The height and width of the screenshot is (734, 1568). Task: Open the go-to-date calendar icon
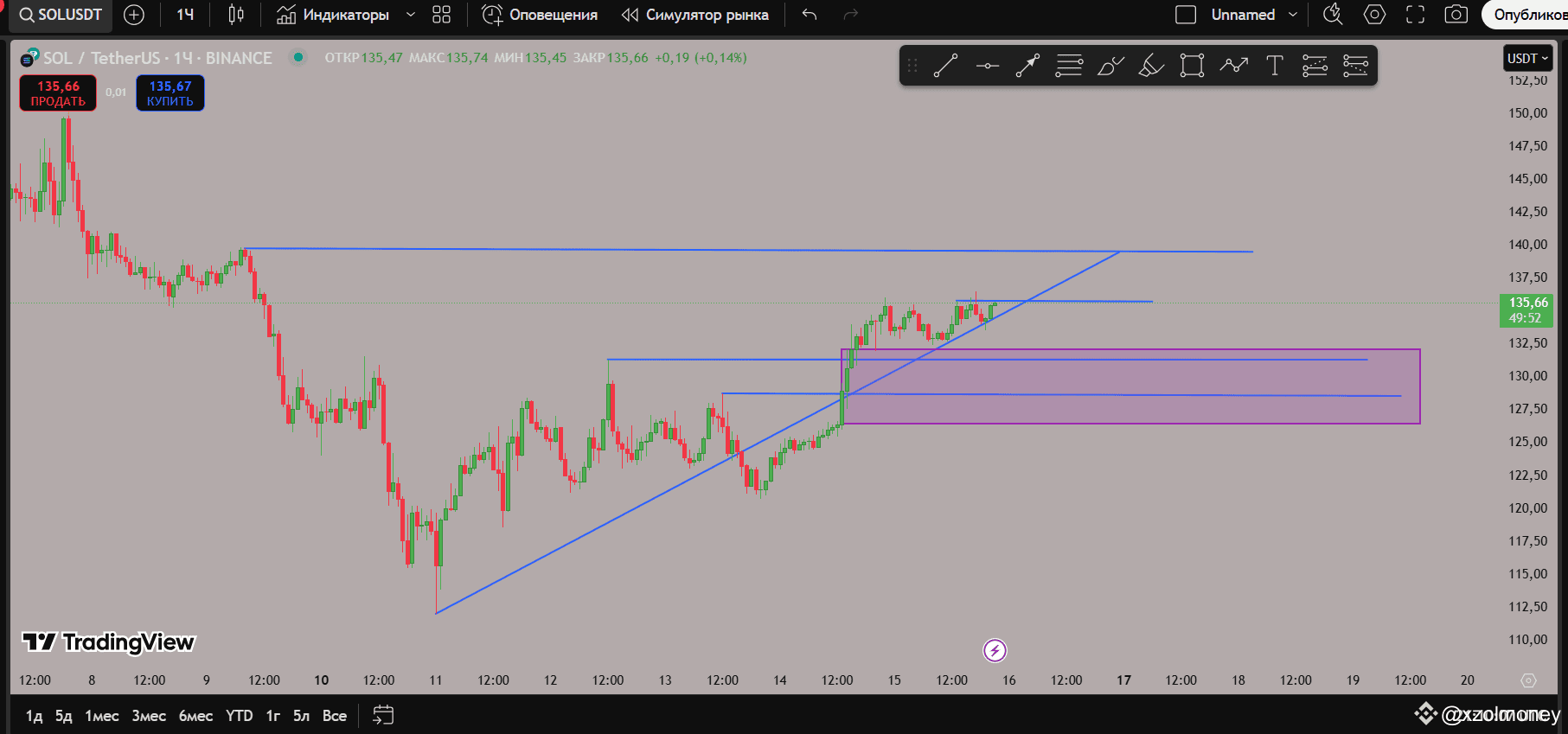point(383,715)
